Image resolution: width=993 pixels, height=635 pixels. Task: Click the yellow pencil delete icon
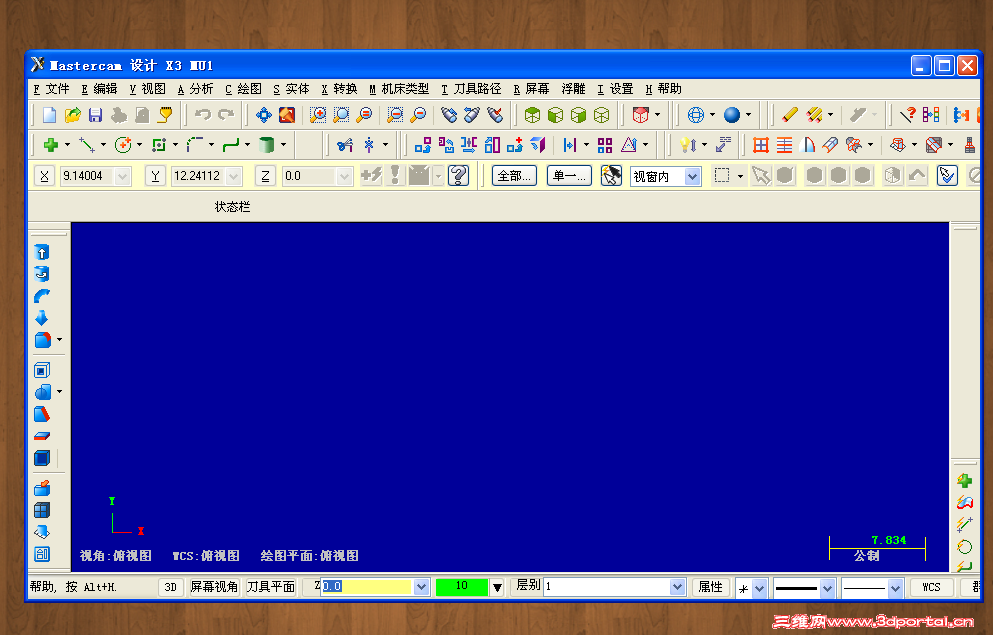789,115
